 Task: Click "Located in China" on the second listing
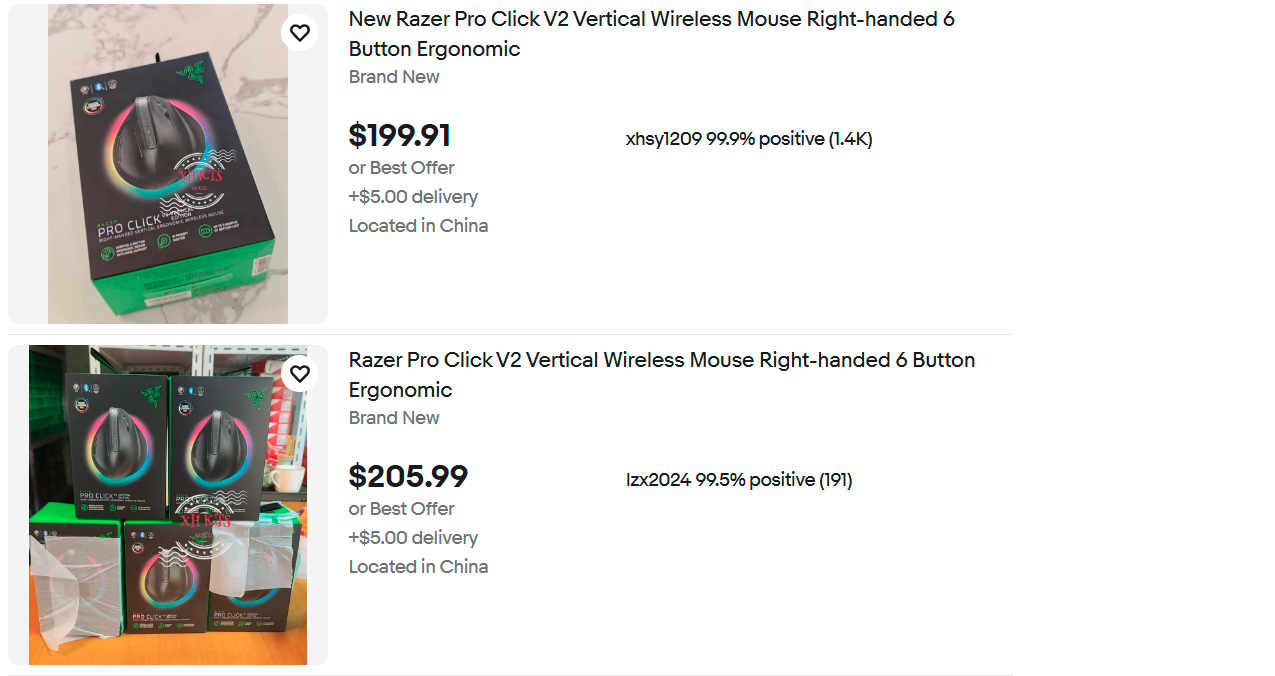point(418,567)
